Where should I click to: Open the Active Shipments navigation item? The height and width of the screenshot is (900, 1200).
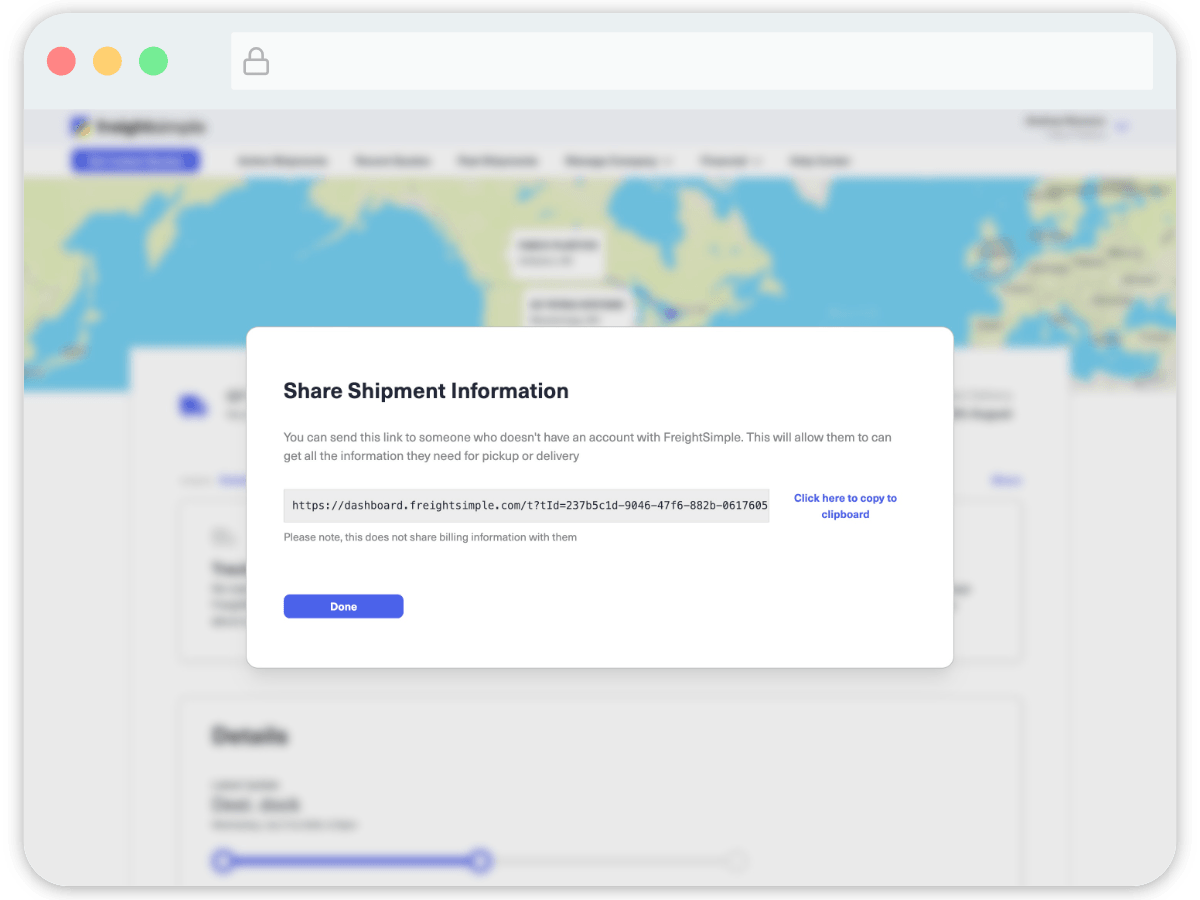pyautogui.click(x=282, y=161)
